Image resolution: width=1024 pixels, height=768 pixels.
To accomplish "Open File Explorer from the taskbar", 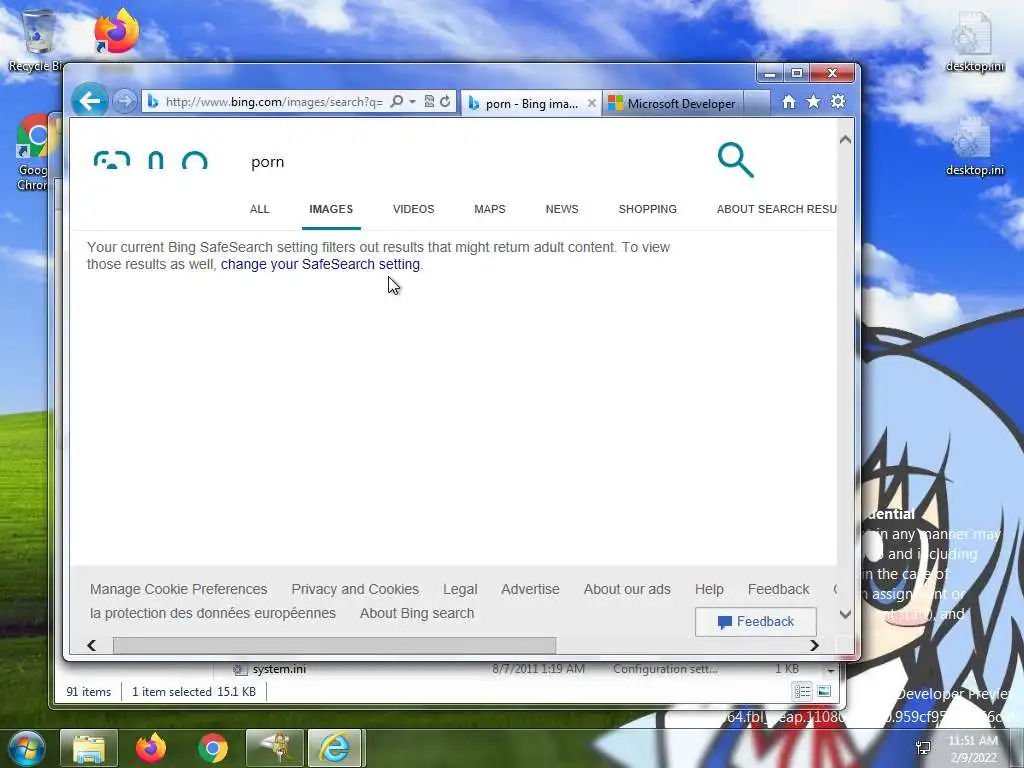I will (x=89, y=748).
